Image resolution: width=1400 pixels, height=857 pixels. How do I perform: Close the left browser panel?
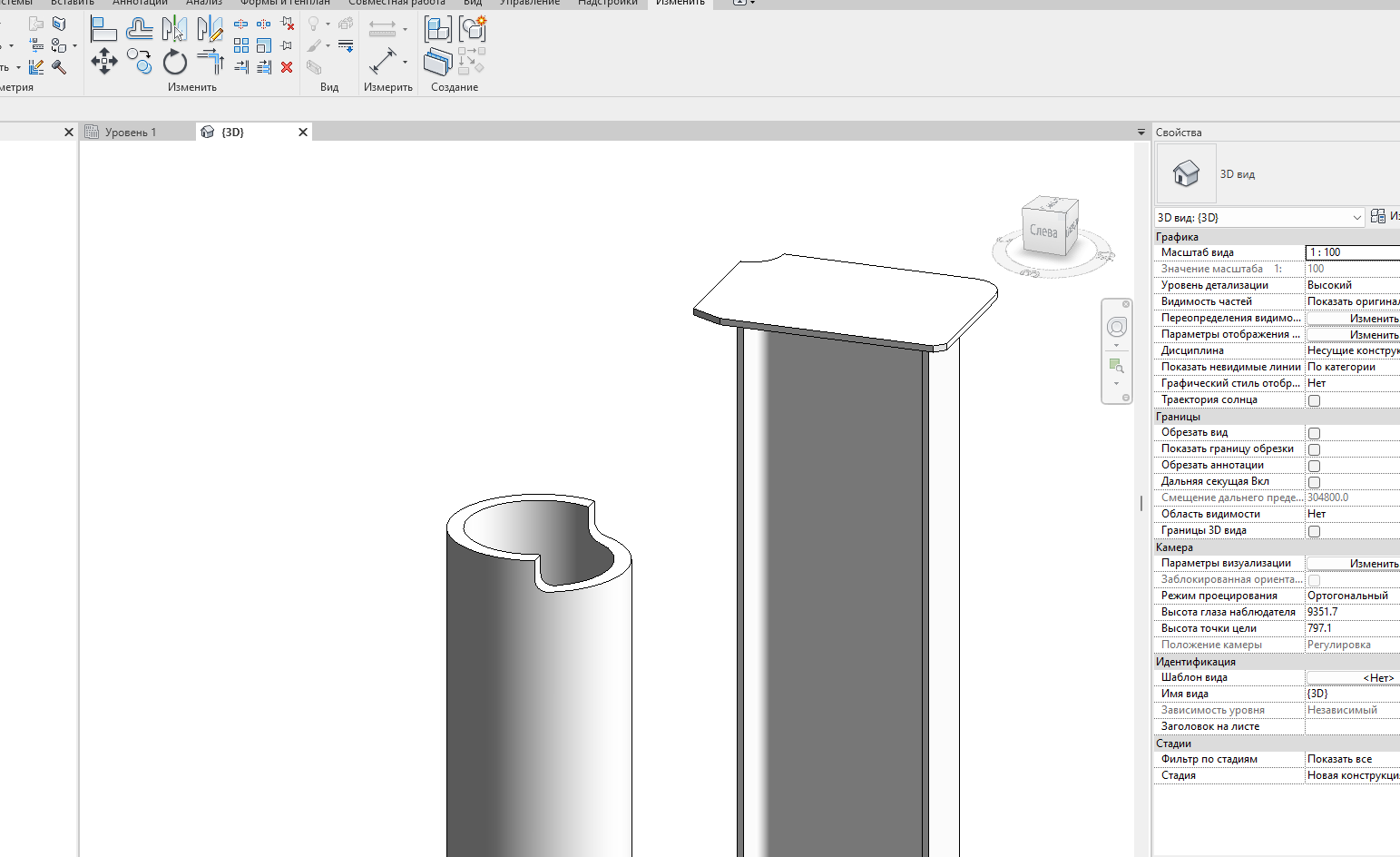68,133
